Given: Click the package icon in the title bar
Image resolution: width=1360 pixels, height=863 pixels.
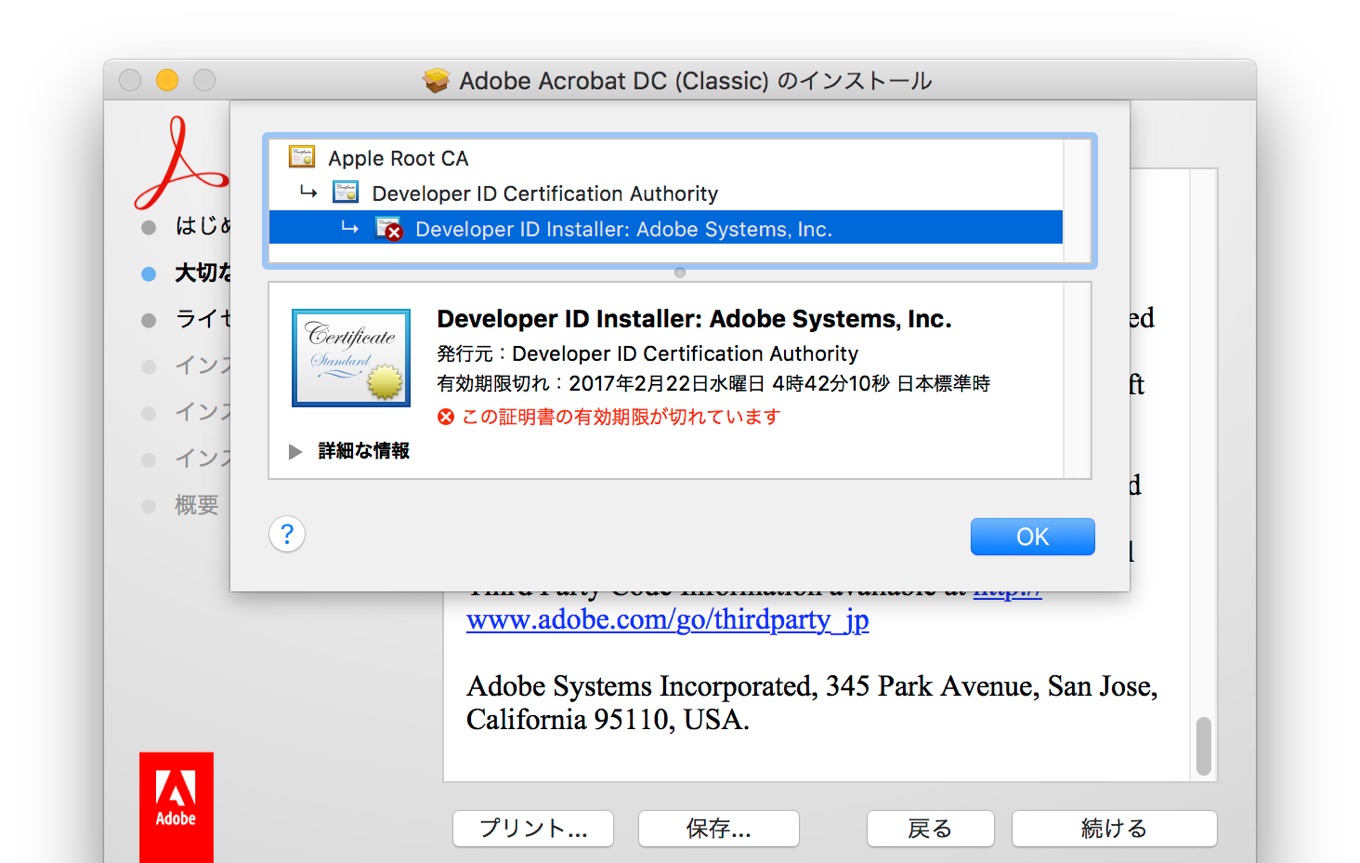Looking at the screenshot, I should (x=437, y=81).
